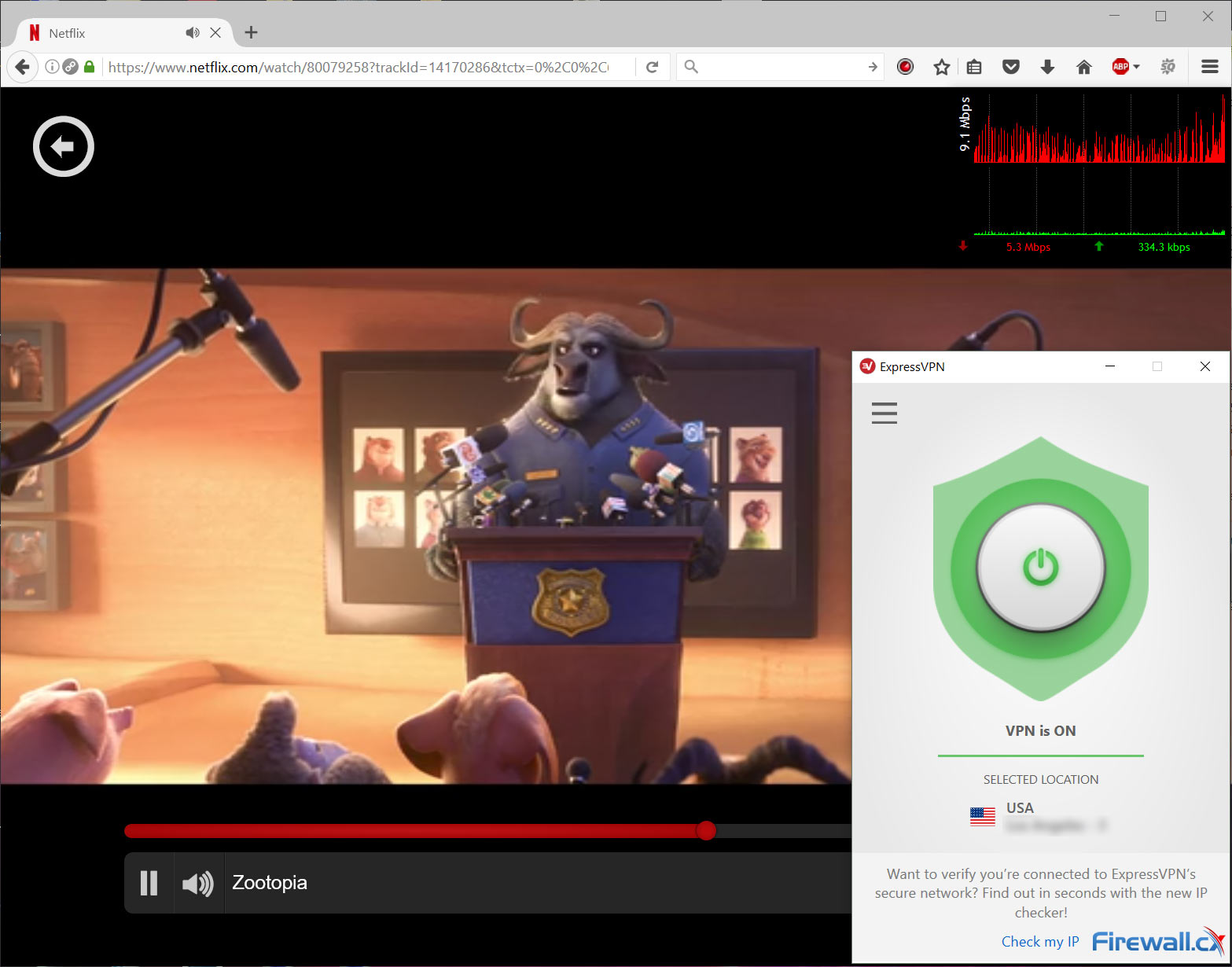Minimize the ExpressVPN window
Viewport: 1232px width, 967px height.
click(x=1110, y=366)
